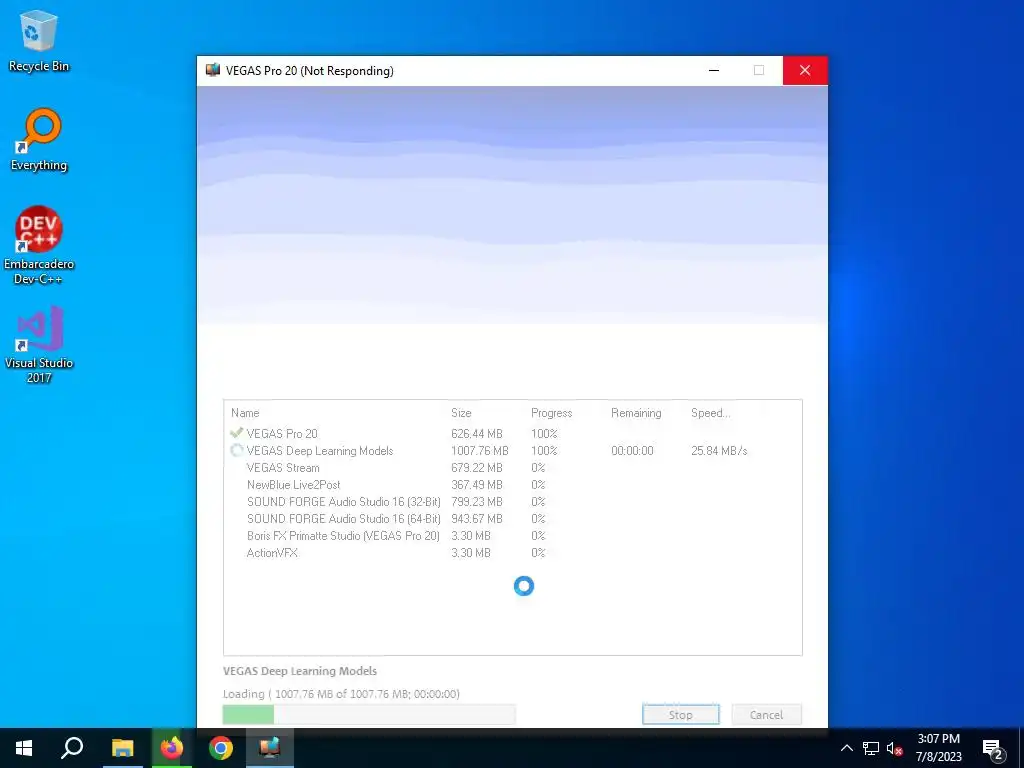1024x768 pixels.
Task: Click the VEGAS Deep Learning Models heading below list
Action: (300, 671)
